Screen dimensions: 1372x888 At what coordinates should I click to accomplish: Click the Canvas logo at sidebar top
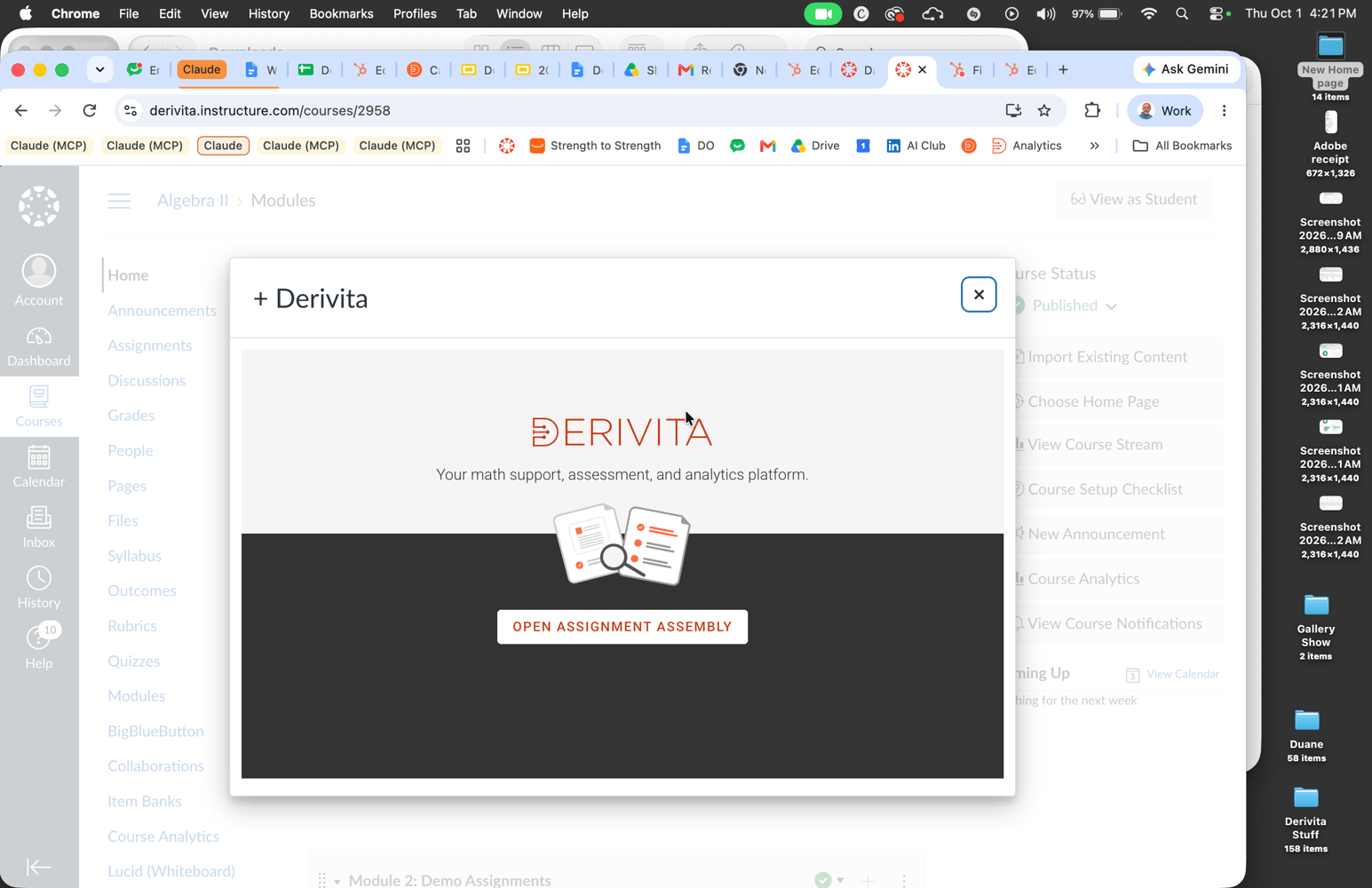pyautogui.click(x=39, y=206)
